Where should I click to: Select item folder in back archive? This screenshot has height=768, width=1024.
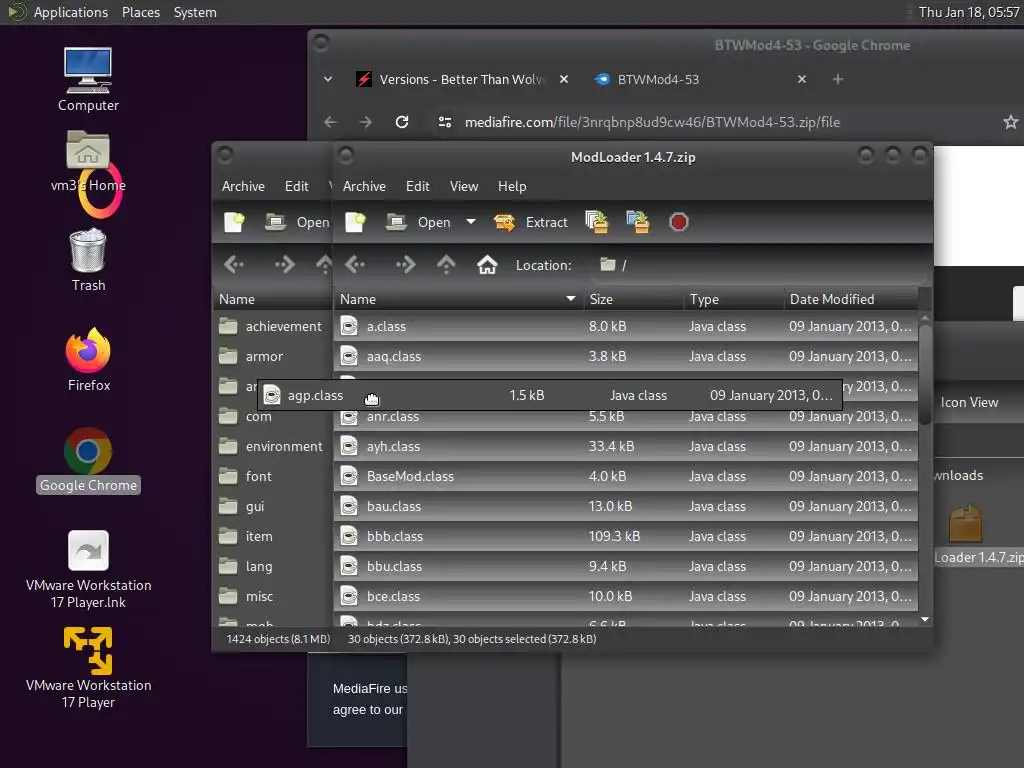(x=272, y=536)
